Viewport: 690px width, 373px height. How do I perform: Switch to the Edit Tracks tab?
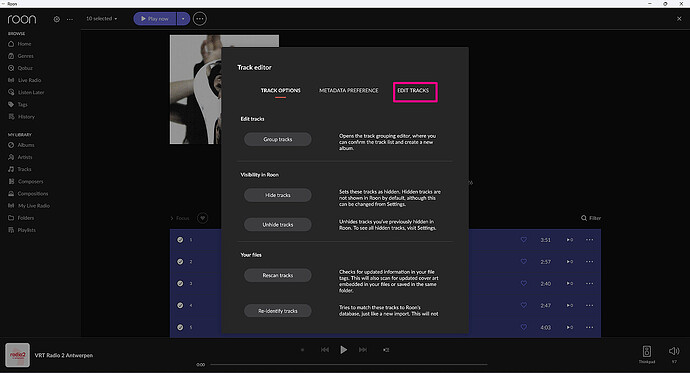point(413,91)
